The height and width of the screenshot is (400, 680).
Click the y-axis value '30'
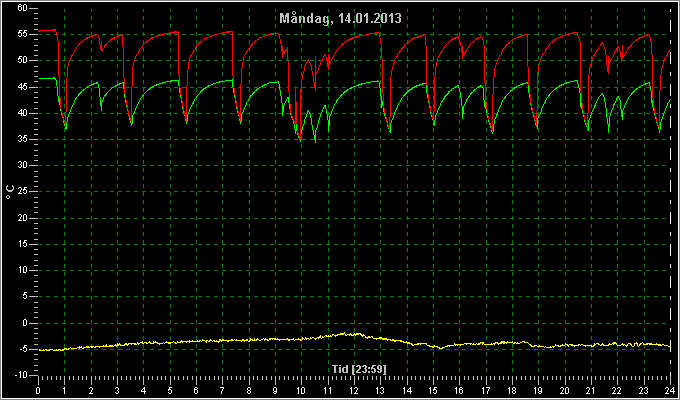[x=23, y=165]
